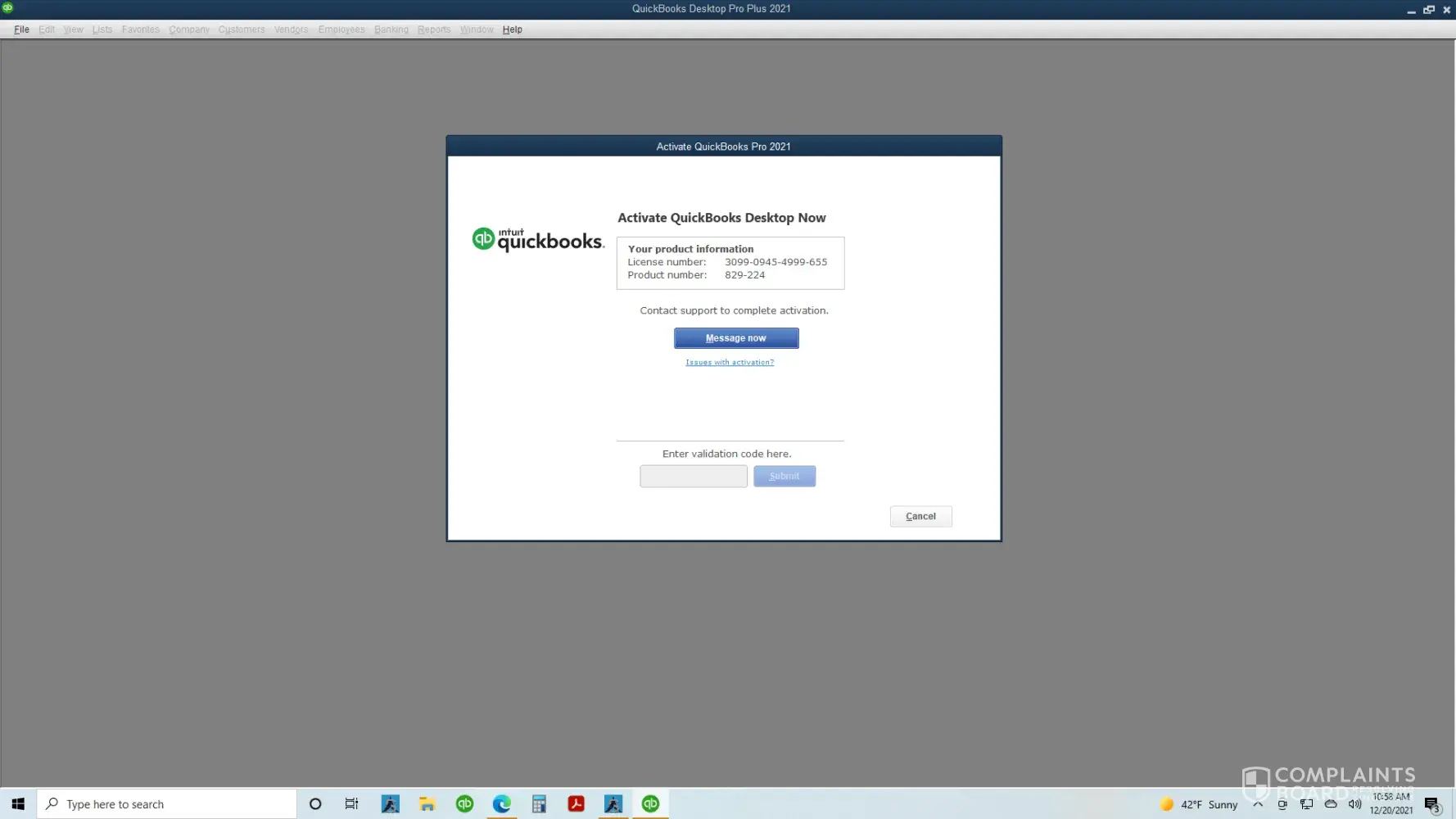
Task: Open the View menu
Action: pyautogui.click(x=74, y=29)
